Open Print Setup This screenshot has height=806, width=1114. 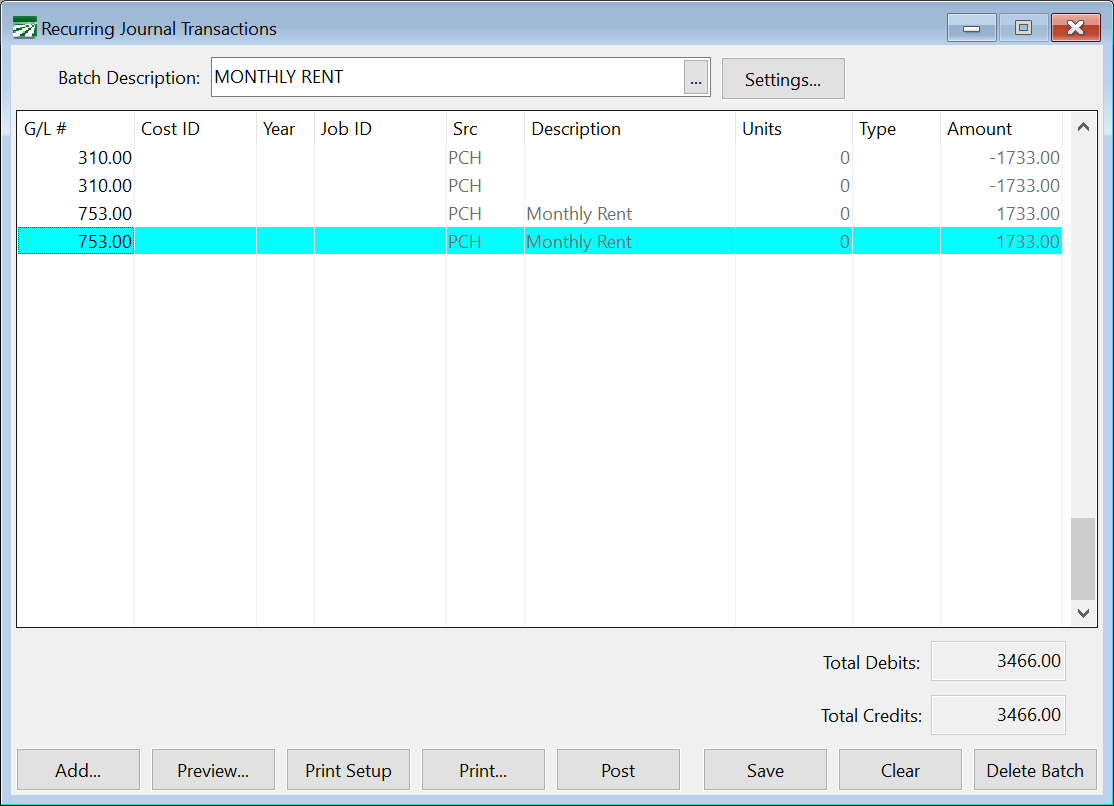[x=348, y=770]
